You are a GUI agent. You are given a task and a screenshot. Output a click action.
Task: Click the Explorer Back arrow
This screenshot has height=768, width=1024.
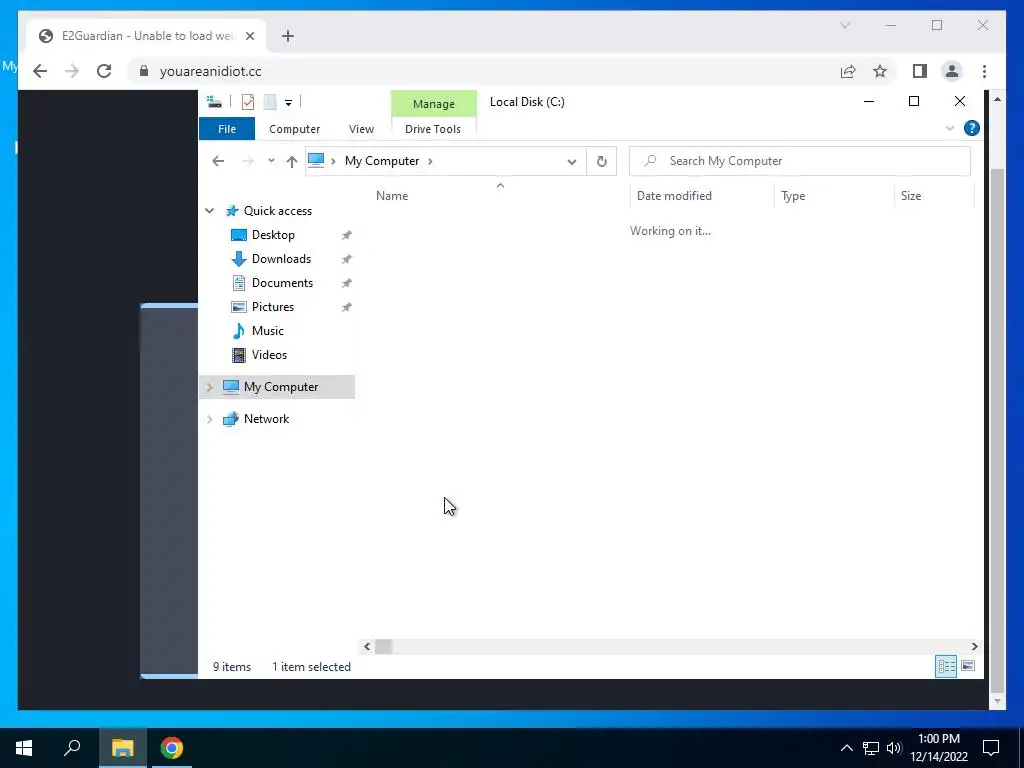pyautogui.click(x=218, y=161)
